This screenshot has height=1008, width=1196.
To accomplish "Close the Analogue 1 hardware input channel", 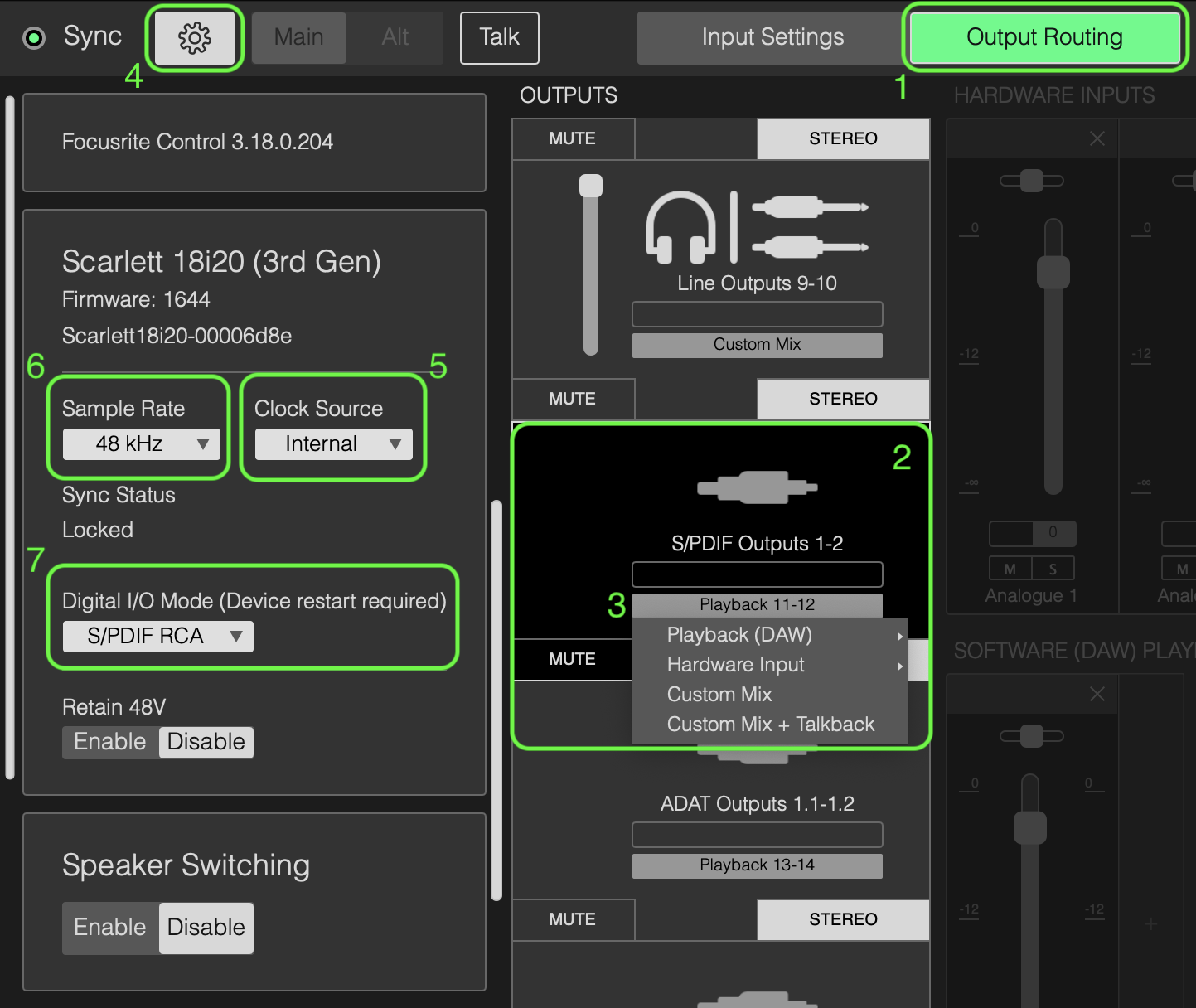I will (x=1097, y=138).
